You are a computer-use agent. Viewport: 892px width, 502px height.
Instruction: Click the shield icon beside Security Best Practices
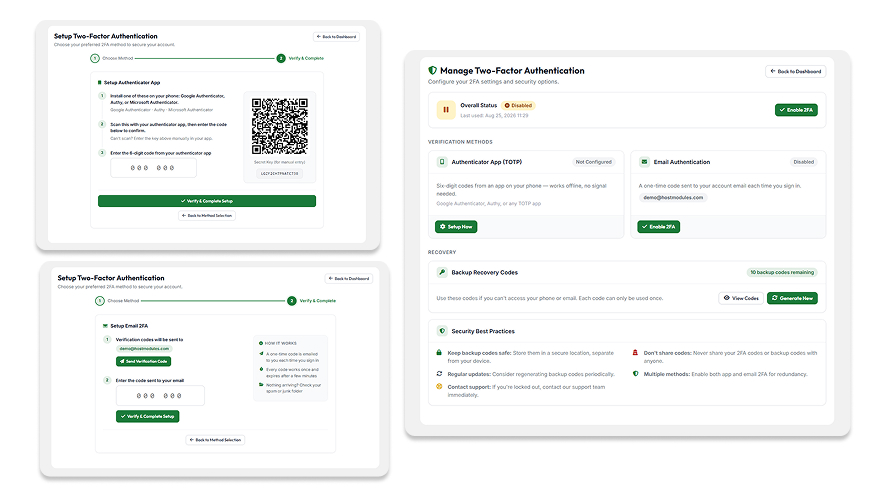[x=442, y=331]
